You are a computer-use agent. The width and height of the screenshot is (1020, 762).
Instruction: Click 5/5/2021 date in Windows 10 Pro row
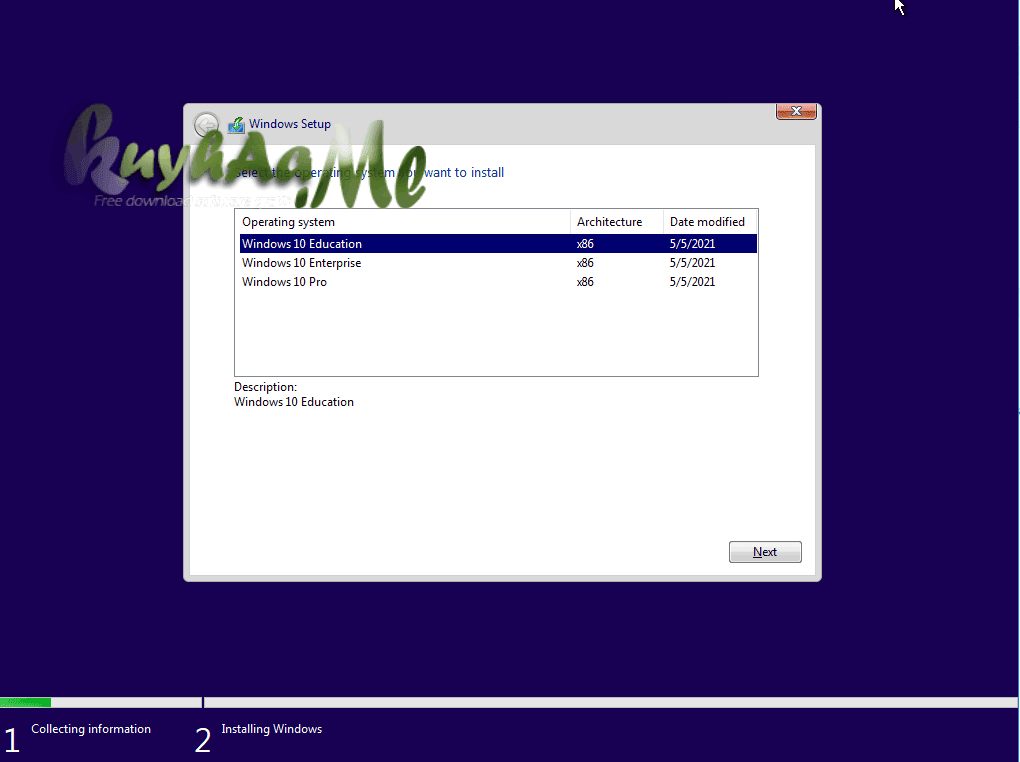coord(692,281)
